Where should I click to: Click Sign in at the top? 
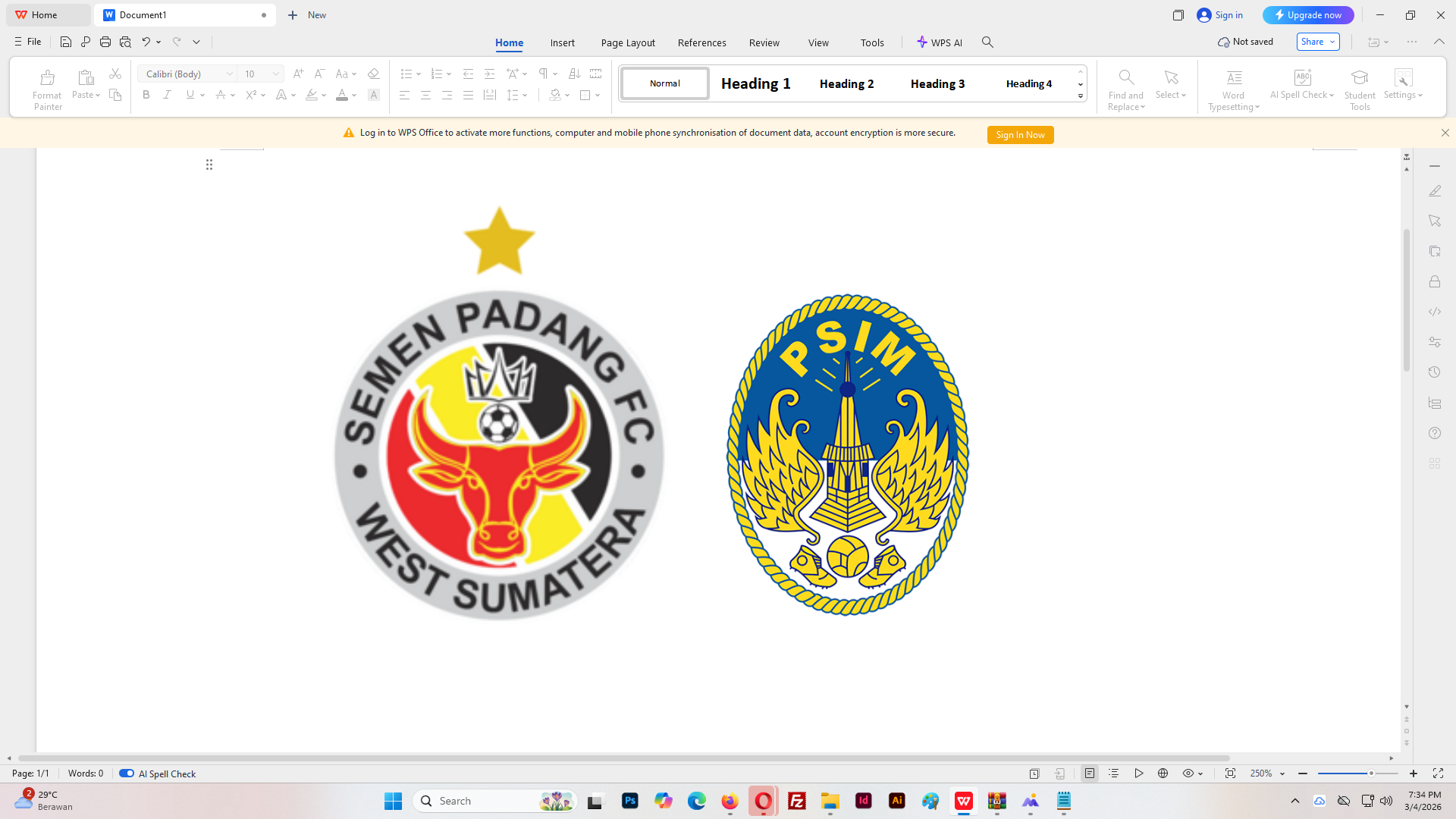1219,15
